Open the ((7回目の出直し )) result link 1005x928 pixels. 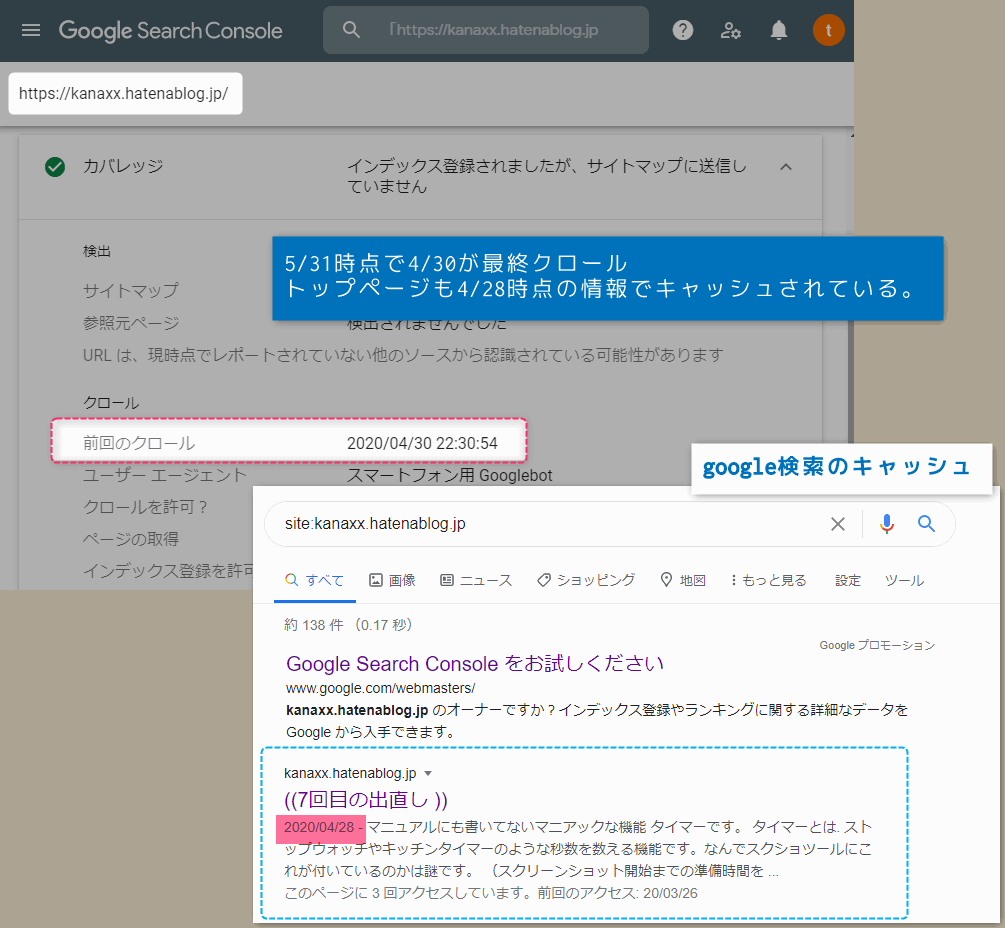pos(366,800)
